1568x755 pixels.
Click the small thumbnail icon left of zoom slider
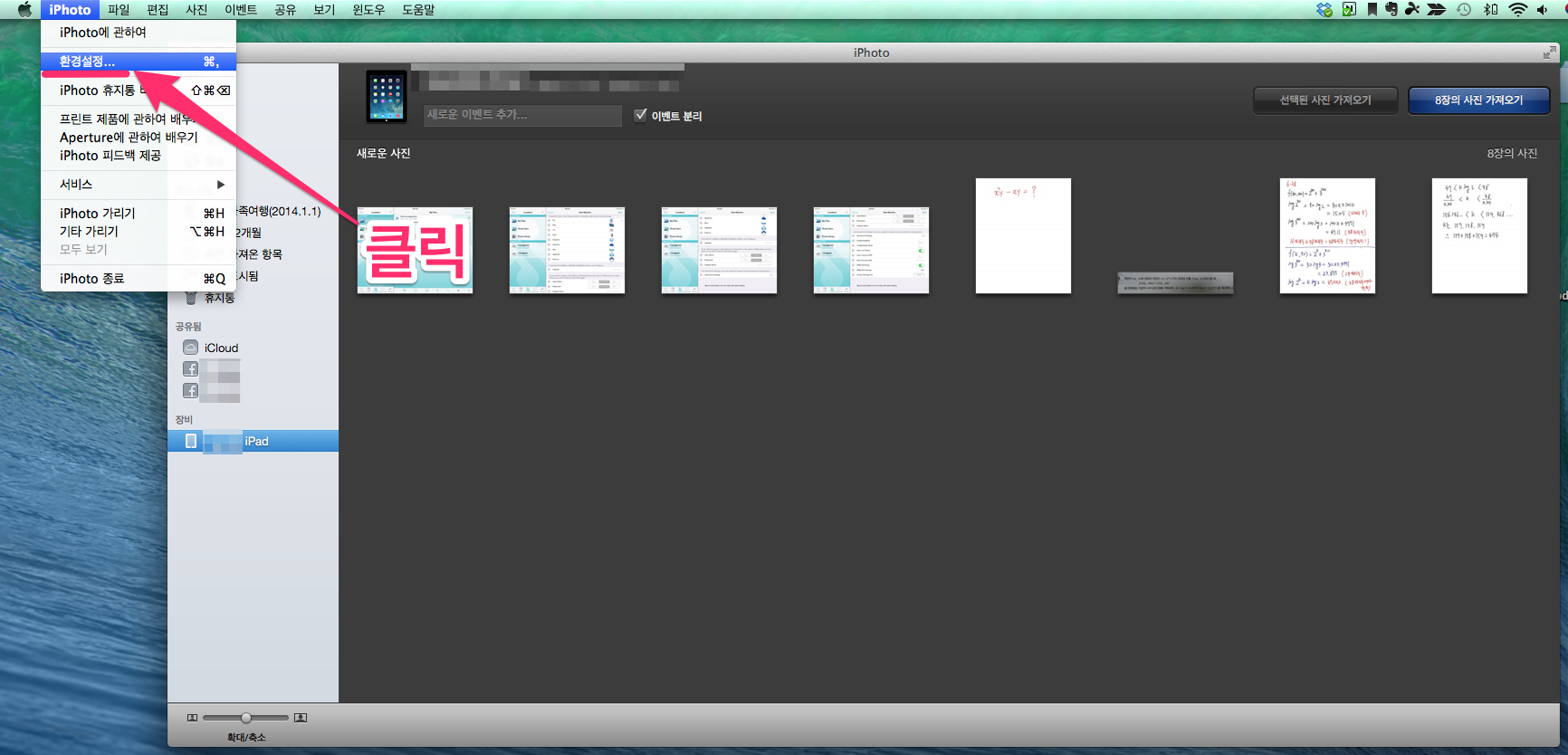(192, 718)
